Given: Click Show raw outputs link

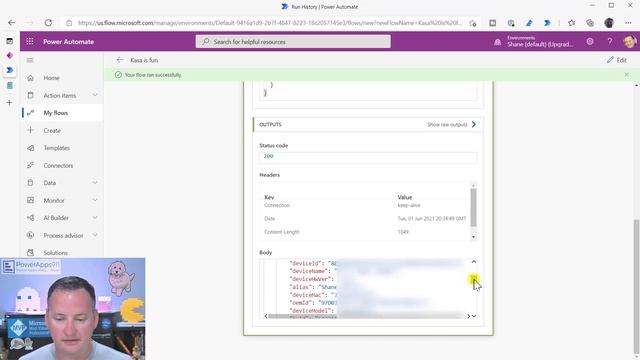Looking at the screenshot, I should 451,124.
